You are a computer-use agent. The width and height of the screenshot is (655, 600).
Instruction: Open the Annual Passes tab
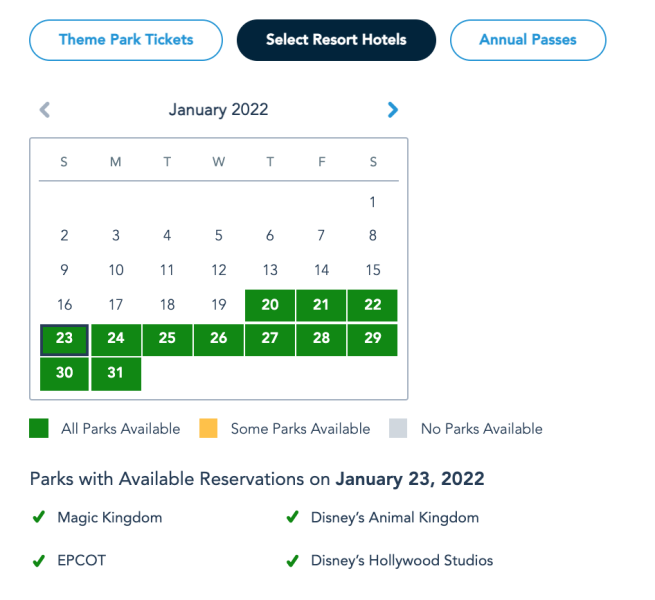click(x=528, y=41)
